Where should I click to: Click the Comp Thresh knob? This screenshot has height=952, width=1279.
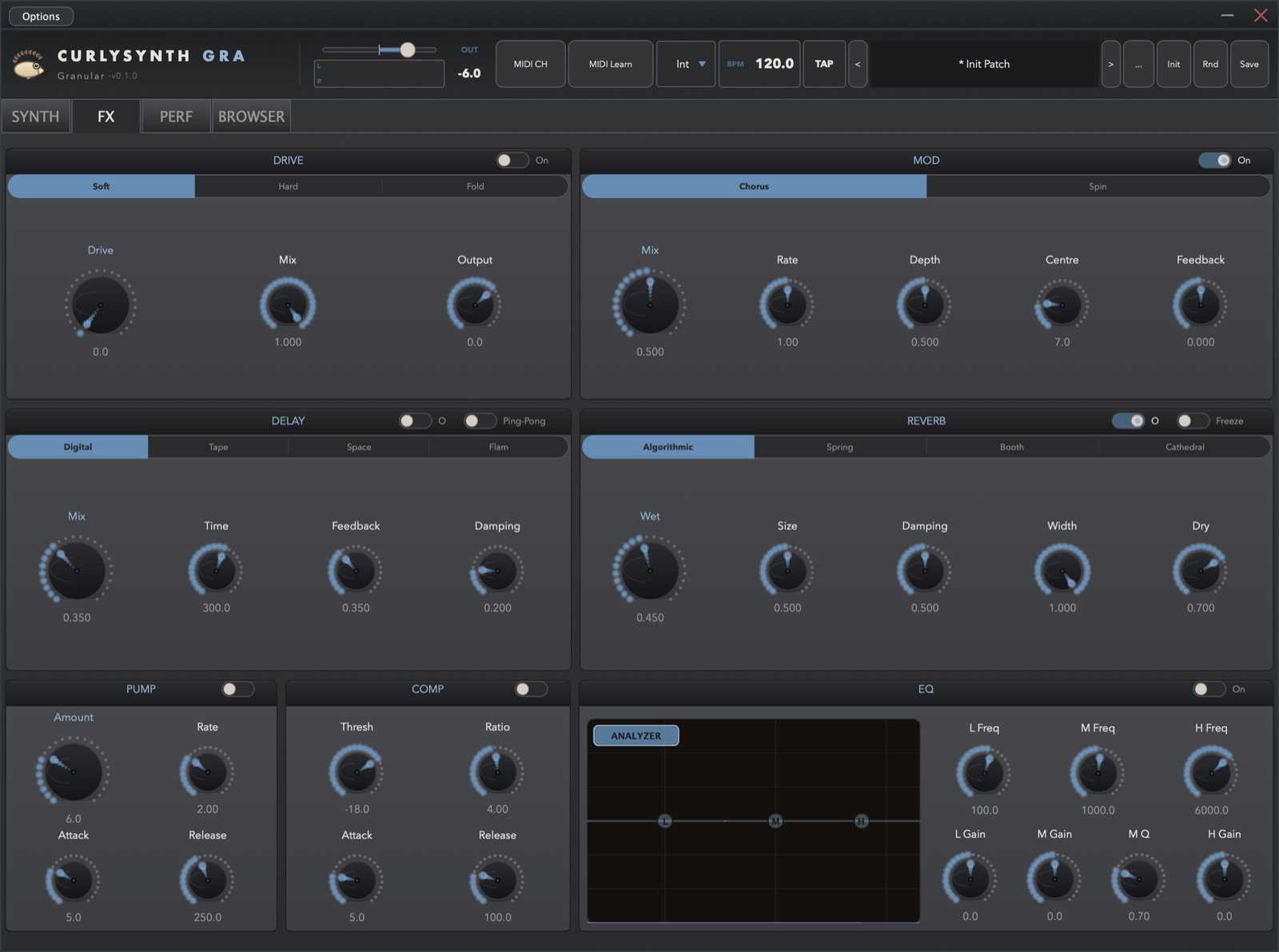[357, 771]
